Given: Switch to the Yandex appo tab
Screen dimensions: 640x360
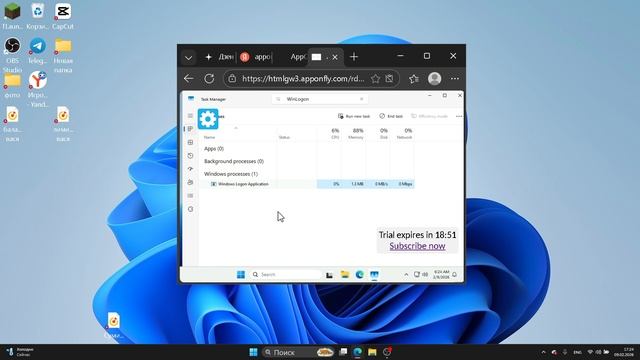Looking at the screenshot, I should pos(255,57).
